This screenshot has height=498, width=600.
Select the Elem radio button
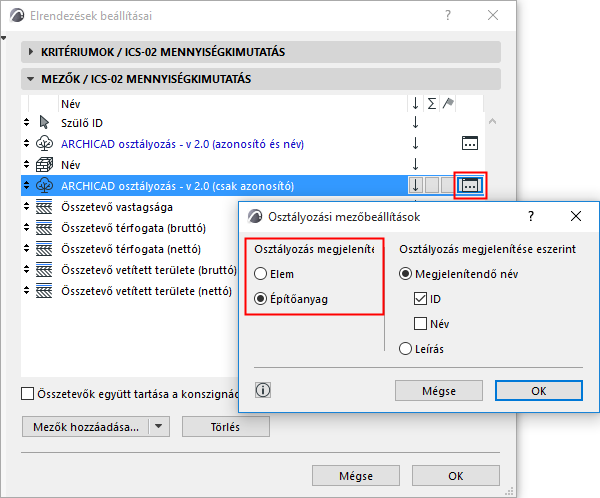click(261, 274)
